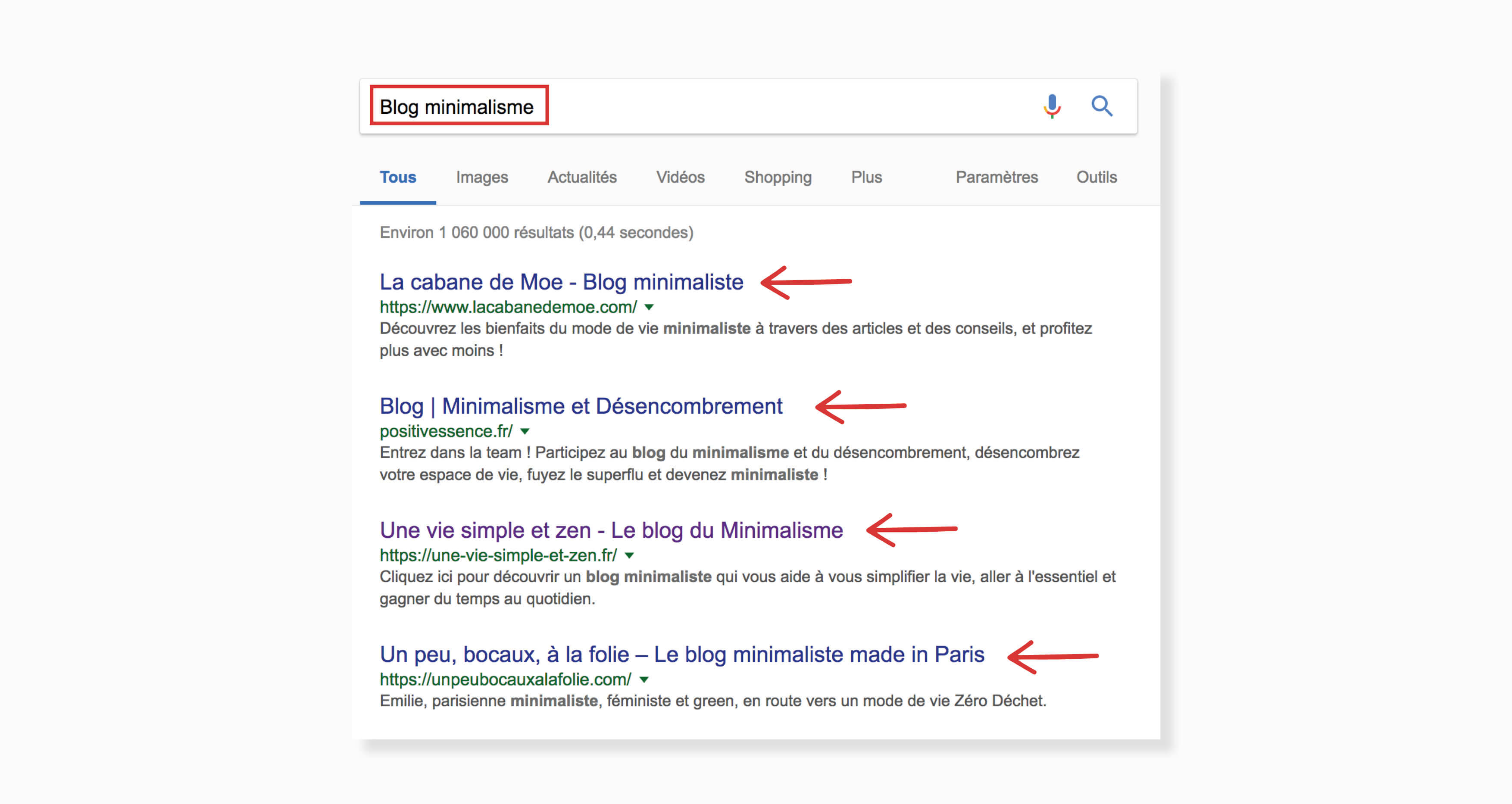Expand dropdown arrow next to une-vie-simple-et-zen.fr

[x=630, y=555]
